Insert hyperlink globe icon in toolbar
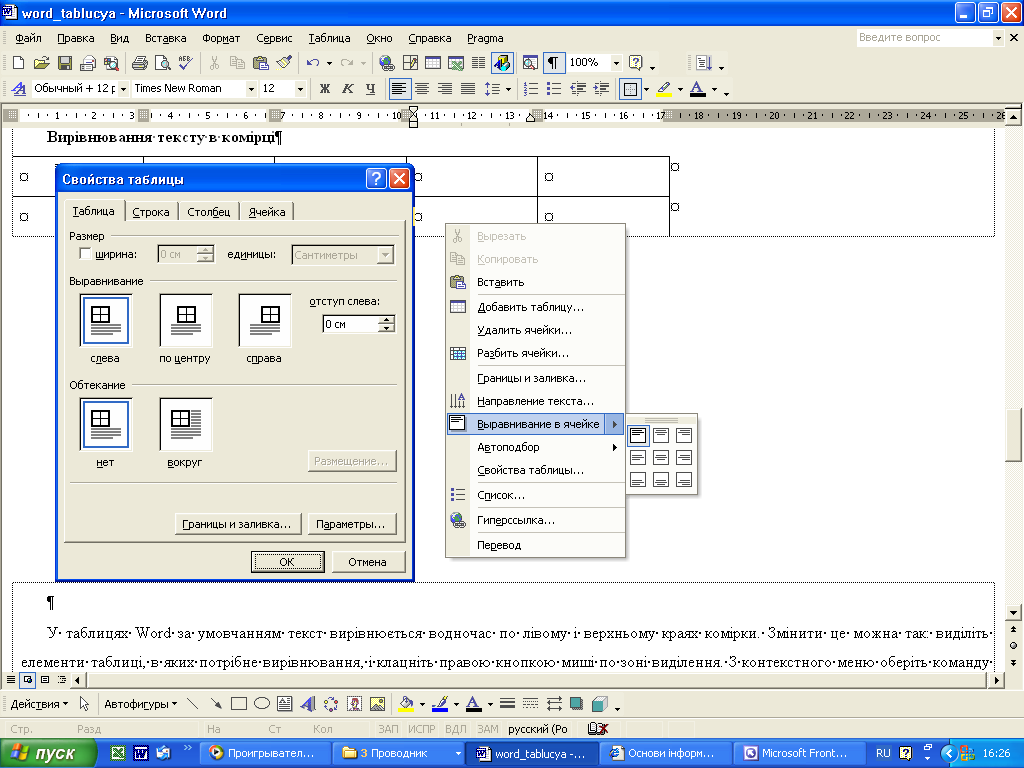 [387, 63]
